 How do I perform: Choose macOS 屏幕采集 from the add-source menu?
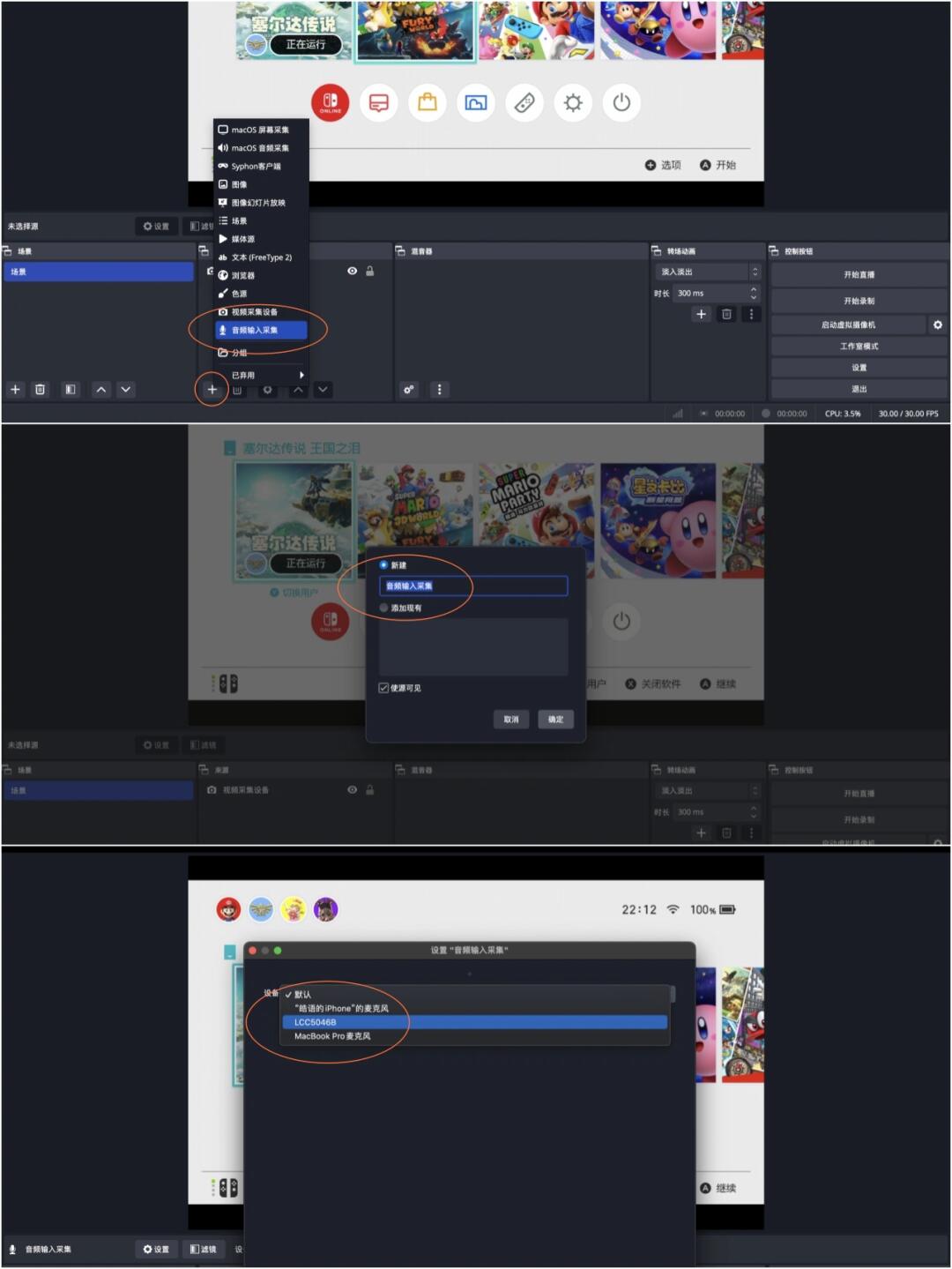(x=261, y=130)
